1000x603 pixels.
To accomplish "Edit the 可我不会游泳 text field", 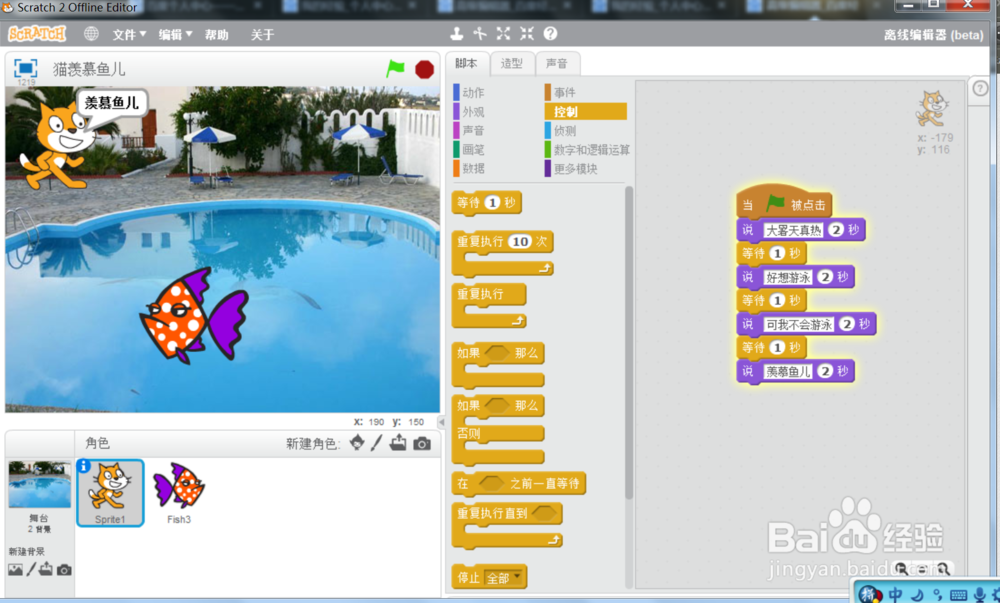I will click(x=798, y=324).
